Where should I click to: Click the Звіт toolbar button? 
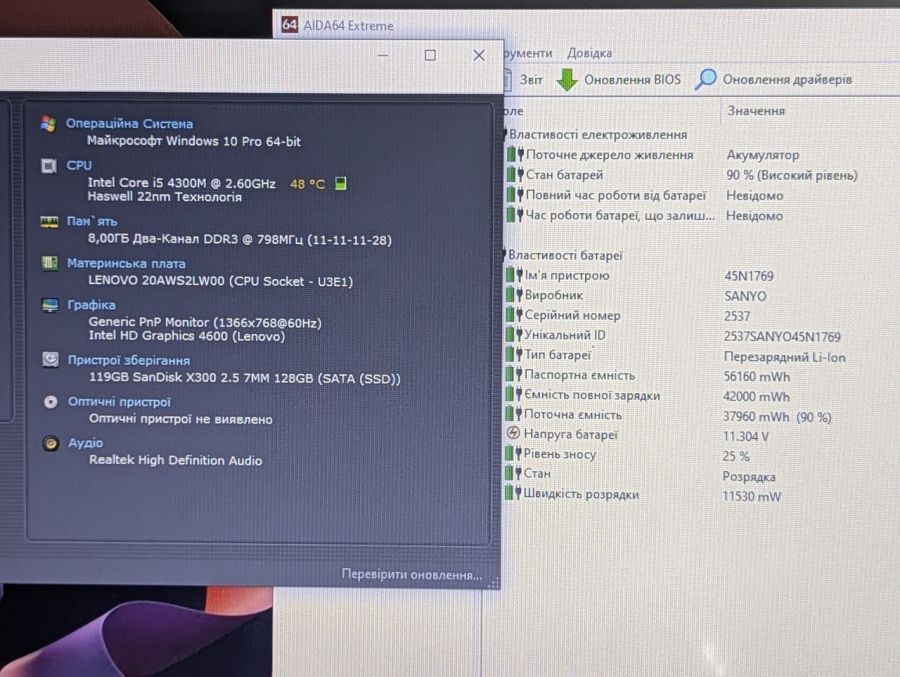523,80
